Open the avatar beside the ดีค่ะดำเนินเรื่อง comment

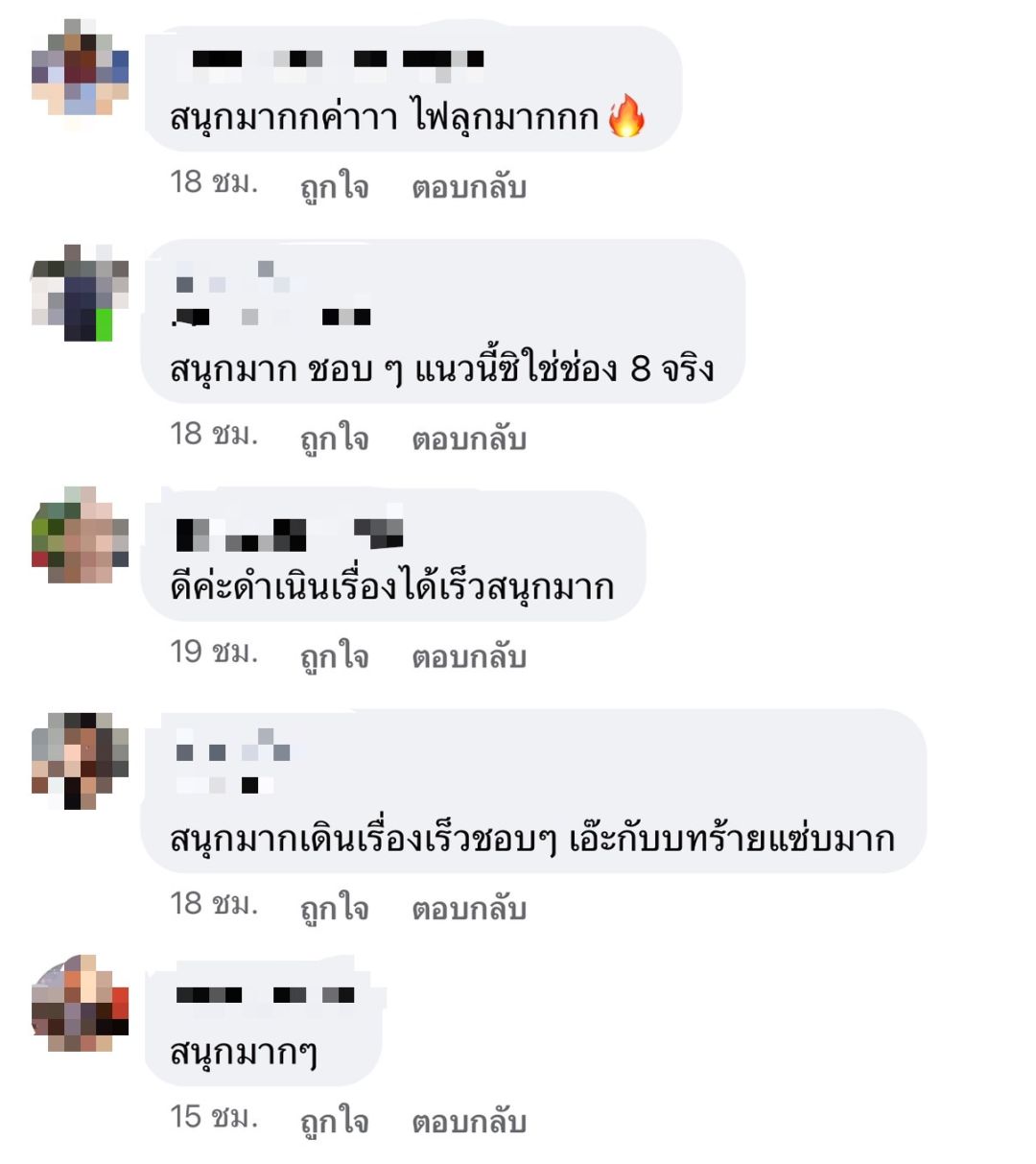(81, 535)
